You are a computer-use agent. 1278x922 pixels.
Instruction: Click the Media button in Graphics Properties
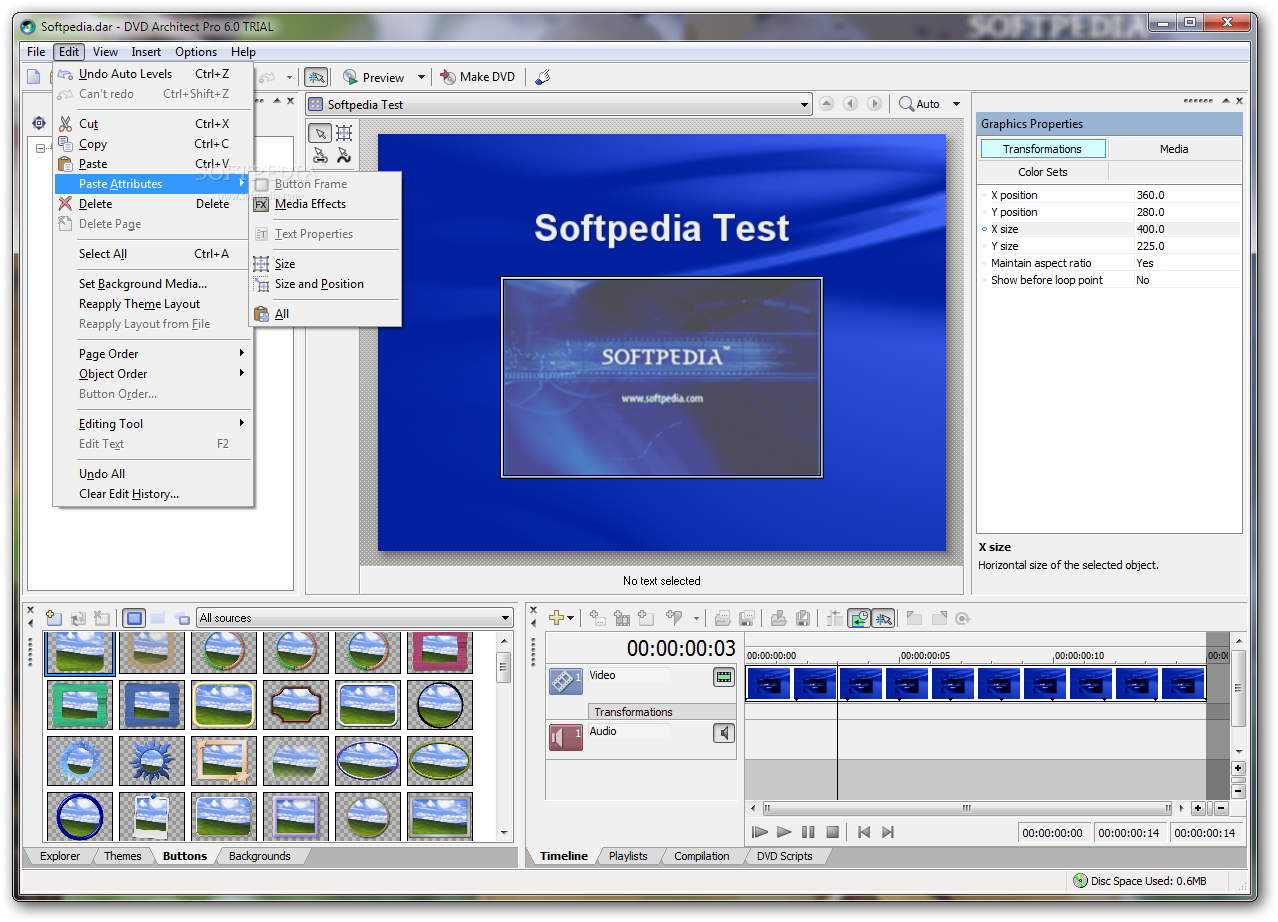tap(1174, 149)
